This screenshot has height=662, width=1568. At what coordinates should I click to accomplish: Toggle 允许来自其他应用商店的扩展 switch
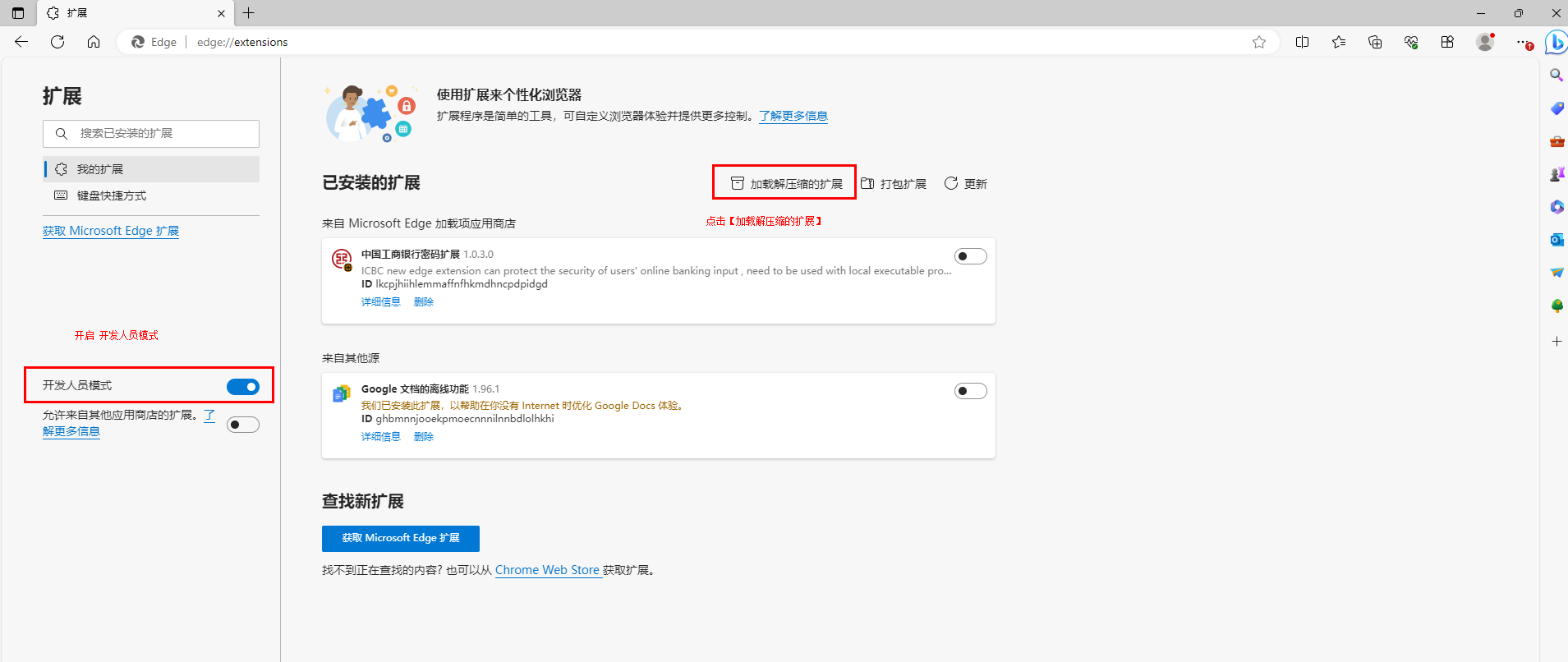242,425
